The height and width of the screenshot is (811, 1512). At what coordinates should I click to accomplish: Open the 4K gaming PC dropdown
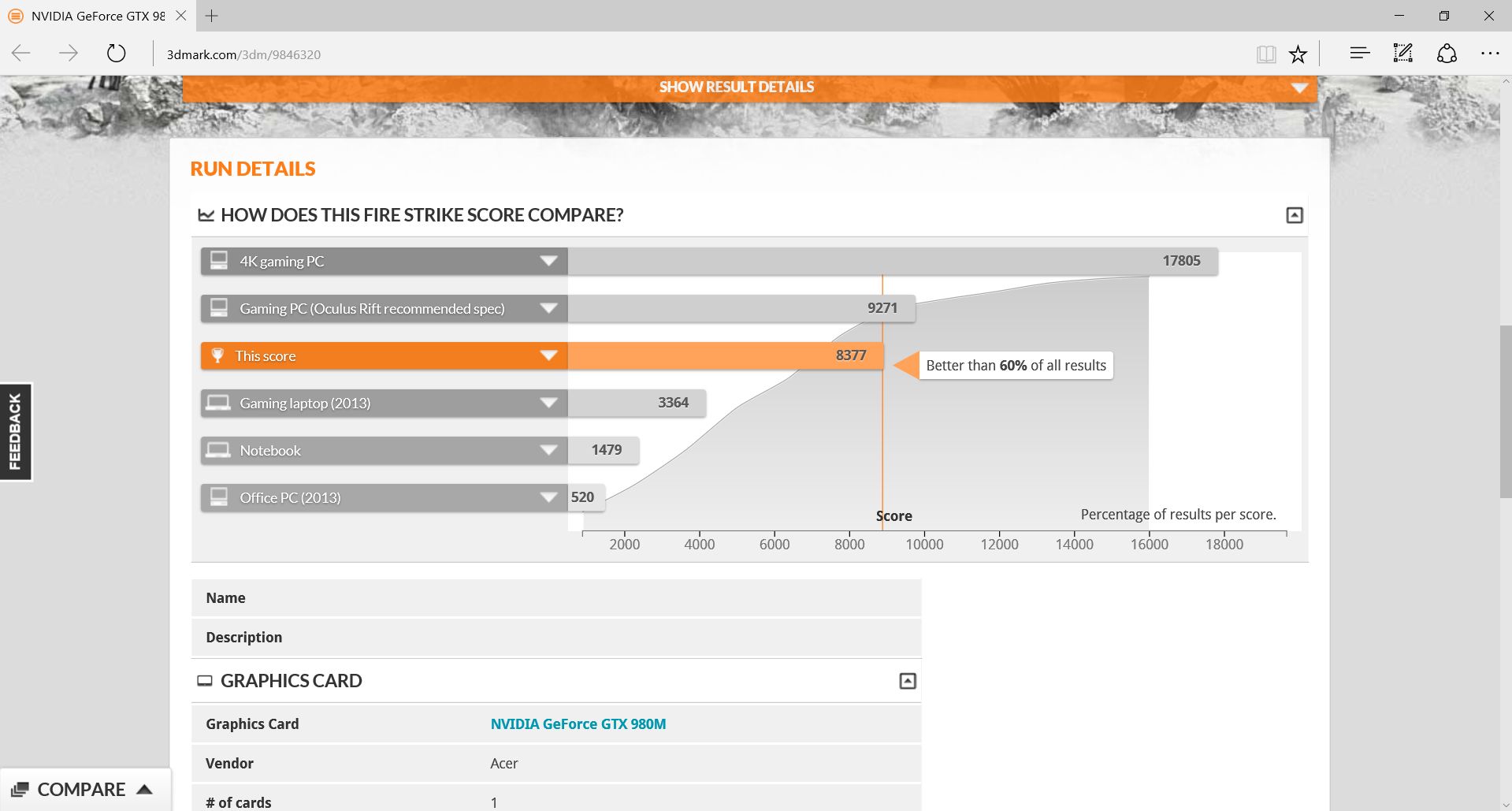548,261
